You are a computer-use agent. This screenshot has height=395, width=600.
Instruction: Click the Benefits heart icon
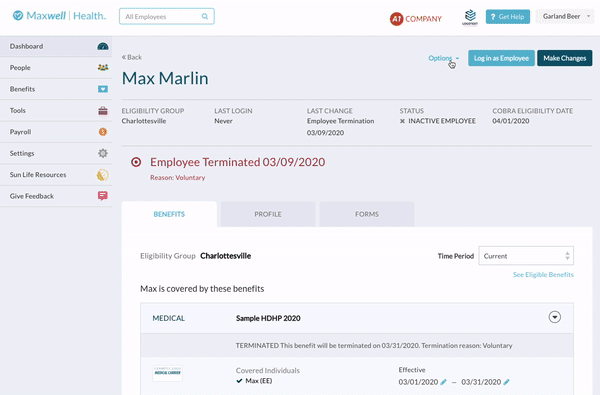103,89
